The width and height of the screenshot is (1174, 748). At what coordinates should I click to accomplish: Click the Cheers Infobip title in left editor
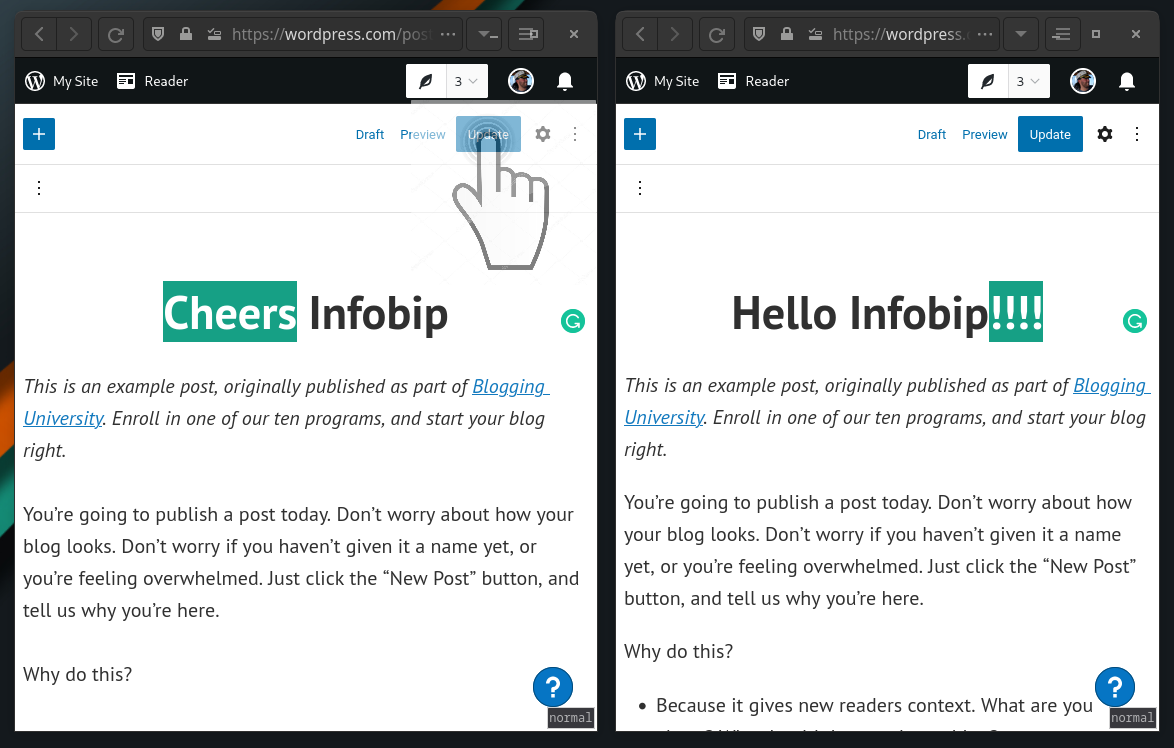(x=305, y=312)
